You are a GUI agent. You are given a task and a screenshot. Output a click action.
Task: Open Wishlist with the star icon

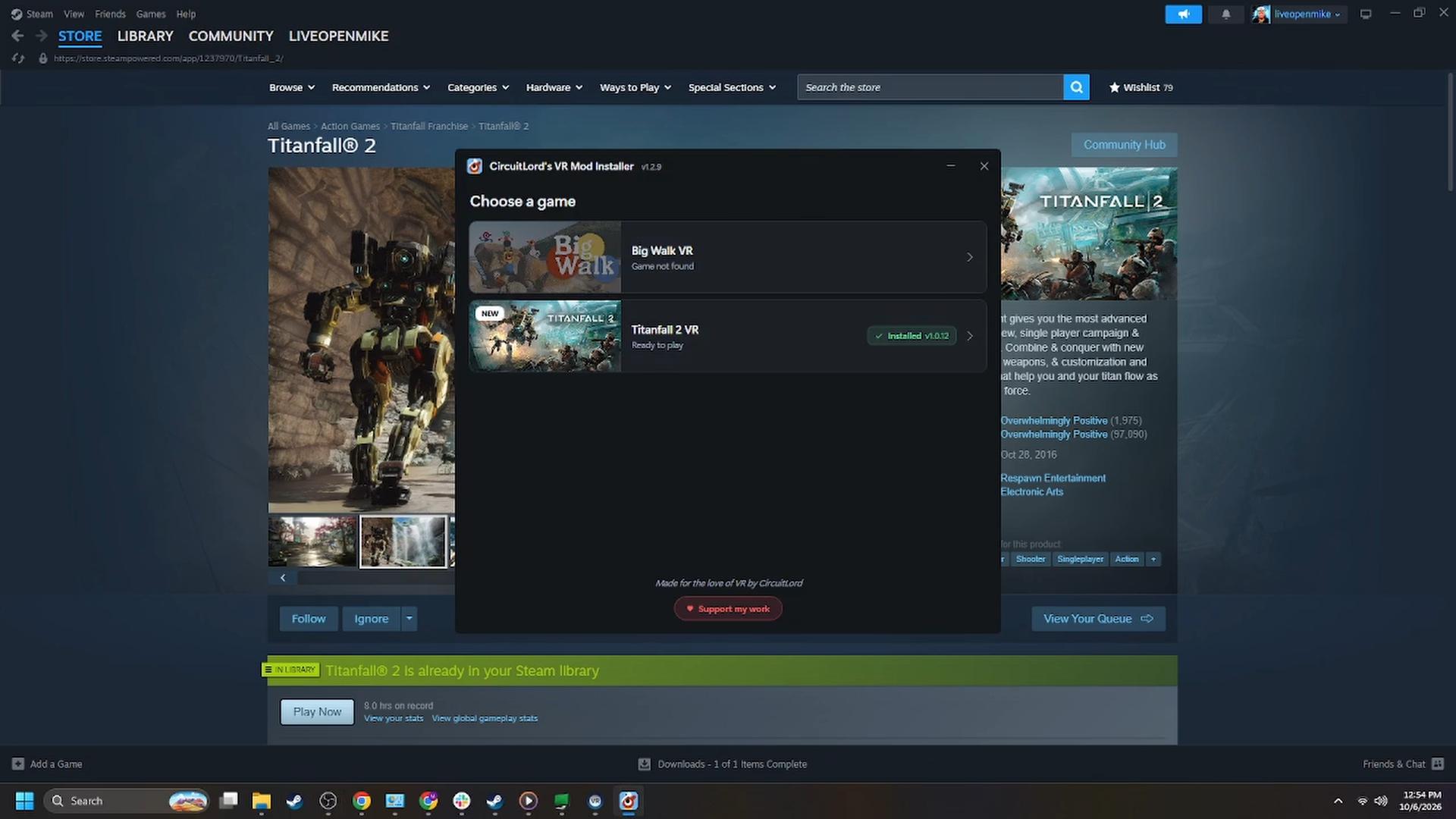click(x=1141, y=87)
